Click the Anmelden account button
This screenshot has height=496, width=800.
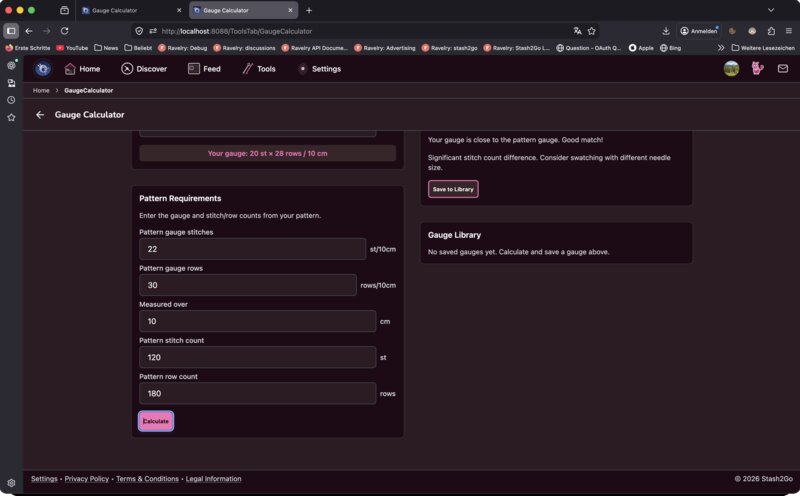[x=698, y=31]
